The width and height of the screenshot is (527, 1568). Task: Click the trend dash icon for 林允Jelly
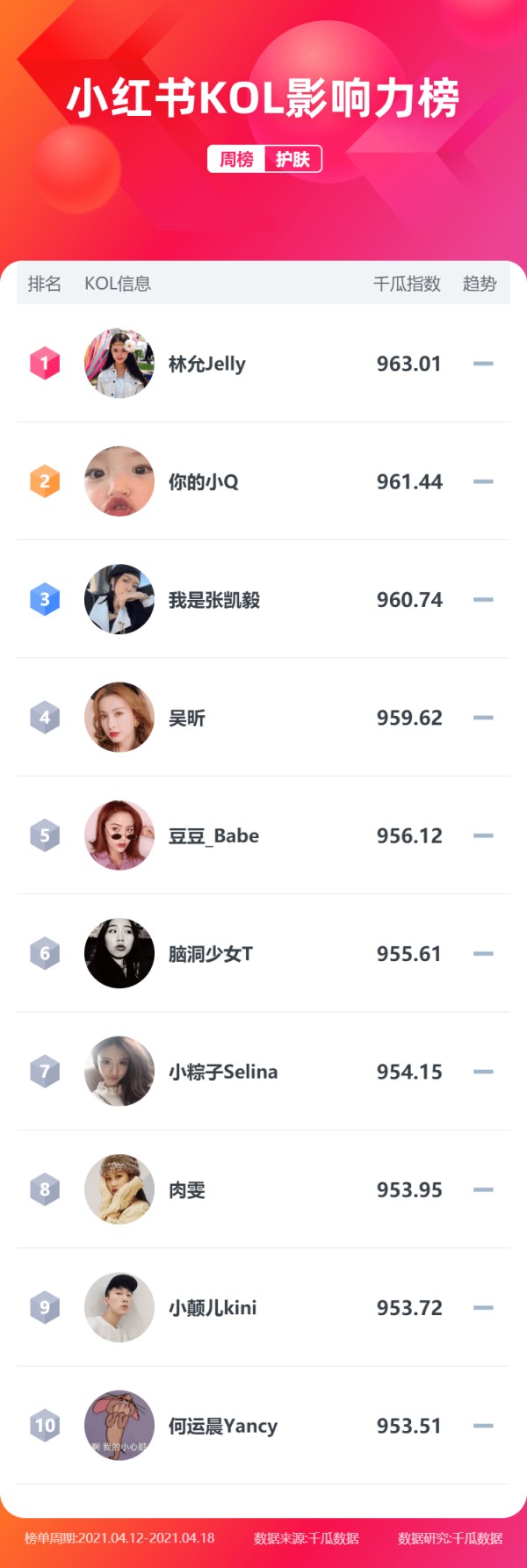pyautogui.click(x=483, y=364)
